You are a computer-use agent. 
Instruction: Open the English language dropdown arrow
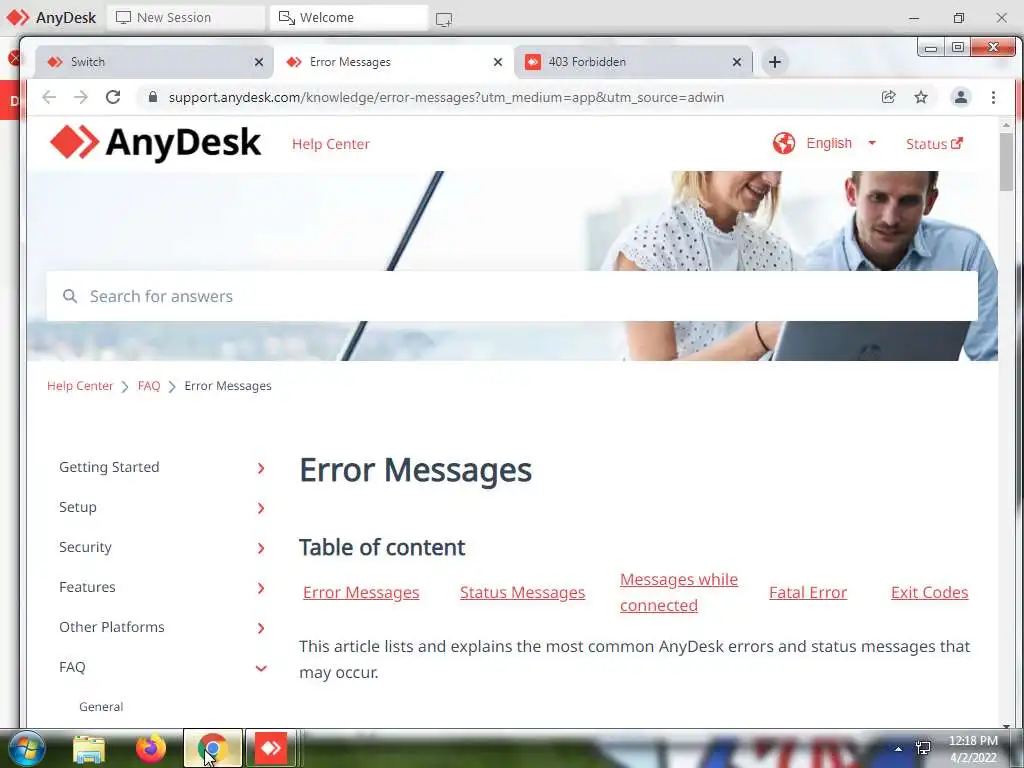(872, 143)
